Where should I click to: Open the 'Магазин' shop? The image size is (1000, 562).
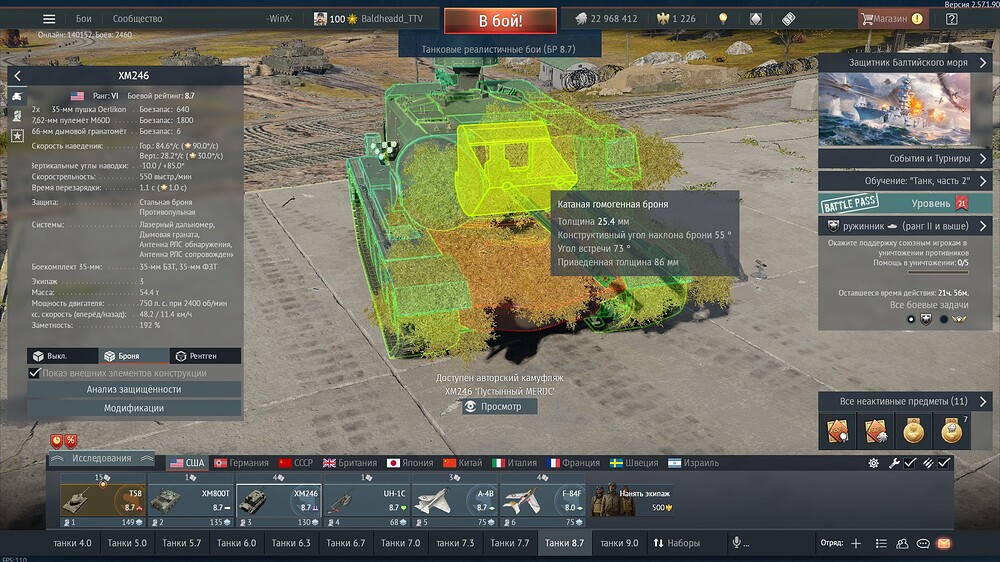[891, 18]
